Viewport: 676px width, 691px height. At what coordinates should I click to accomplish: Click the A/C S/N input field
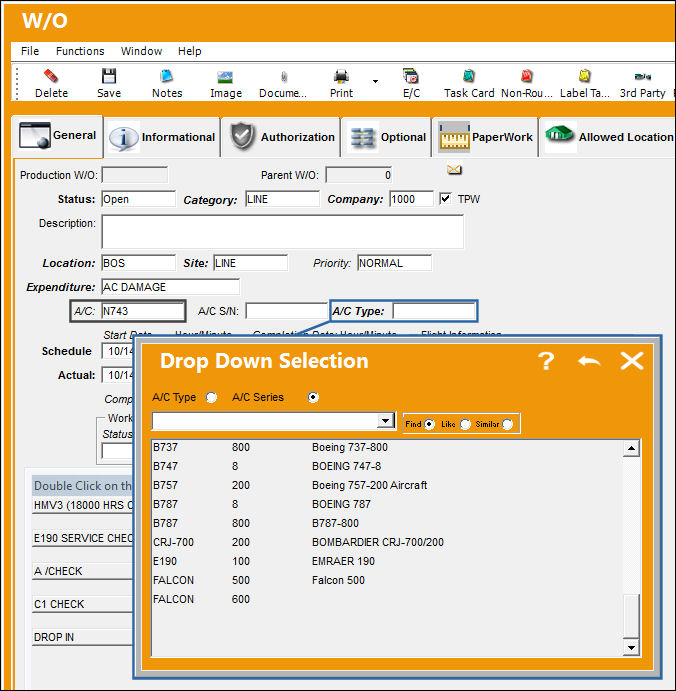(286, 311)
